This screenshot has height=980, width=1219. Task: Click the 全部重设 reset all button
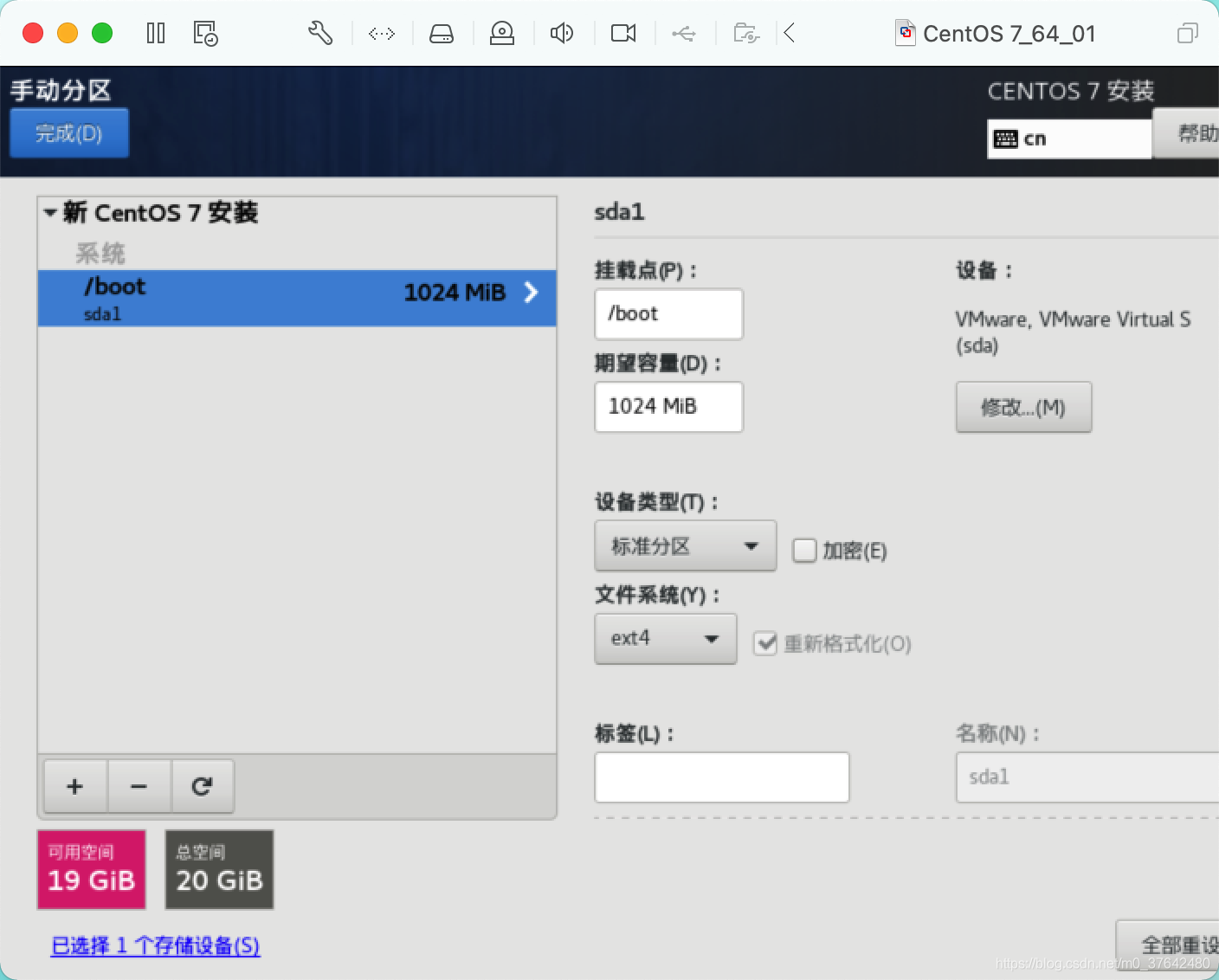coord(1169,945)
